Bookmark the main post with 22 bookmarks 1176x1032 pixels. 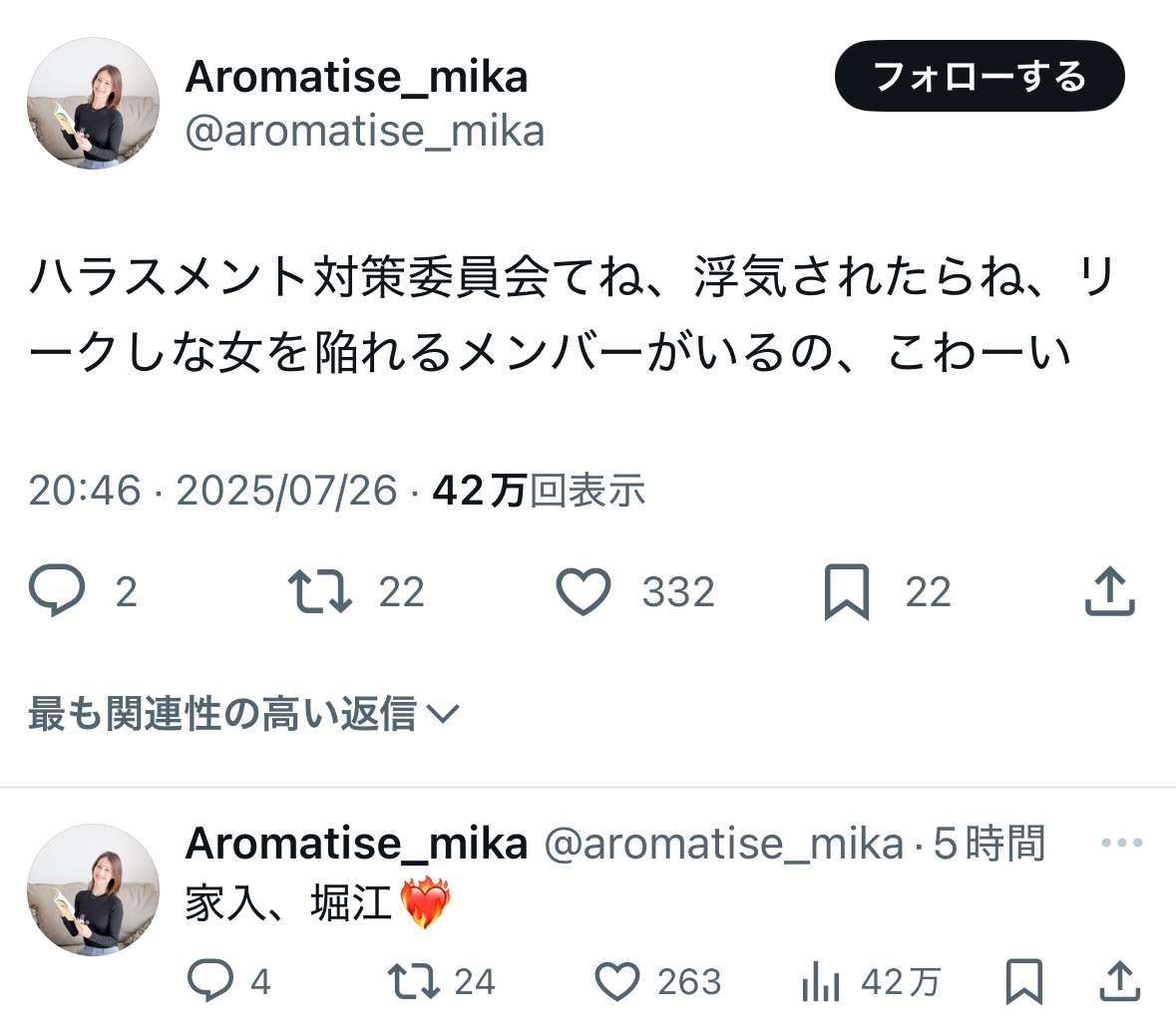point(847,592)
